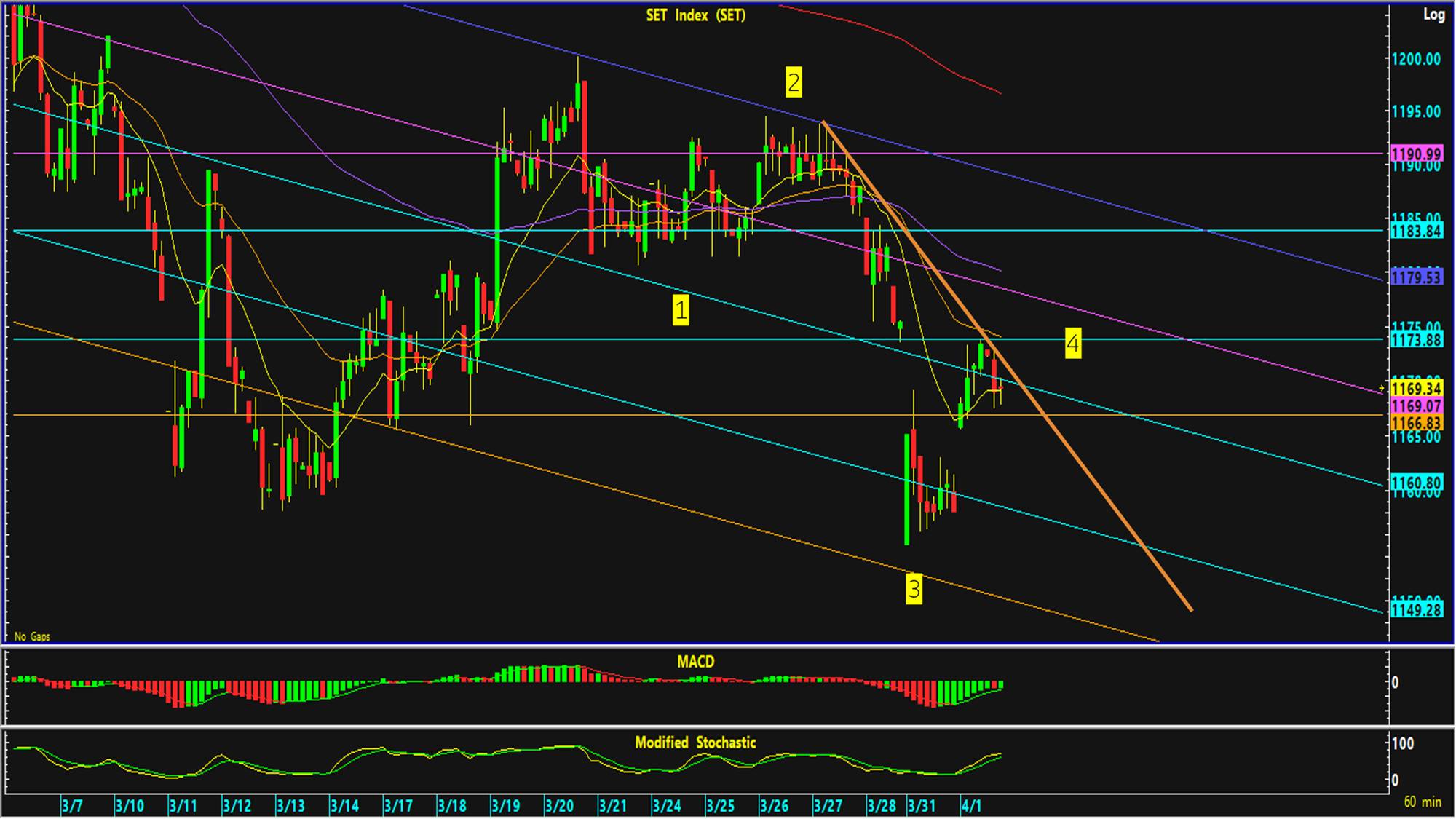
Task: Click the 60 min timeframe label
Action: click(x=1423, y=802)
